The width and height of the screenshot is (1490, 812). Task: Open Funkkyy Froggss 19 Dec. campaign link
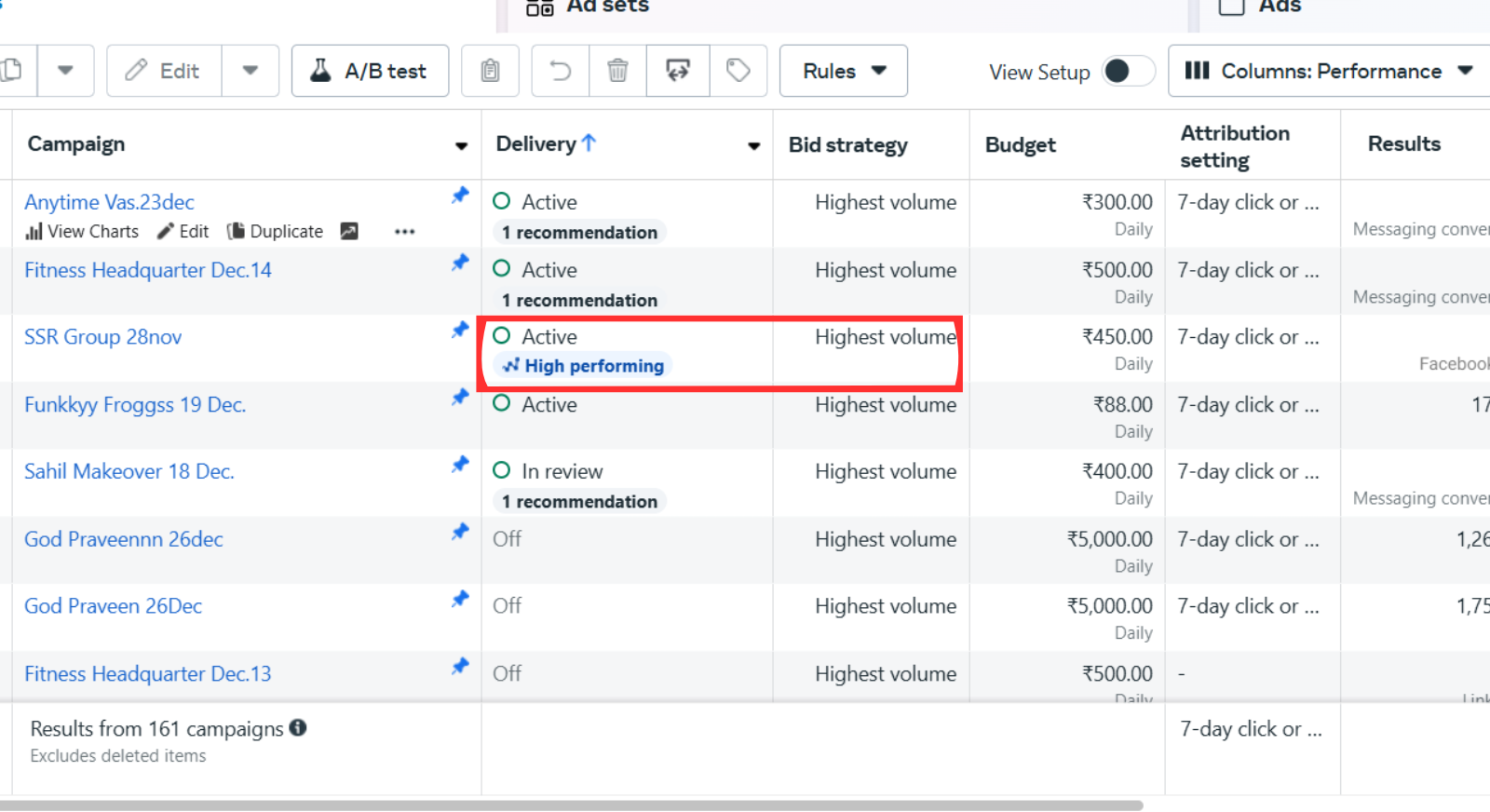[x=135, y=405]
